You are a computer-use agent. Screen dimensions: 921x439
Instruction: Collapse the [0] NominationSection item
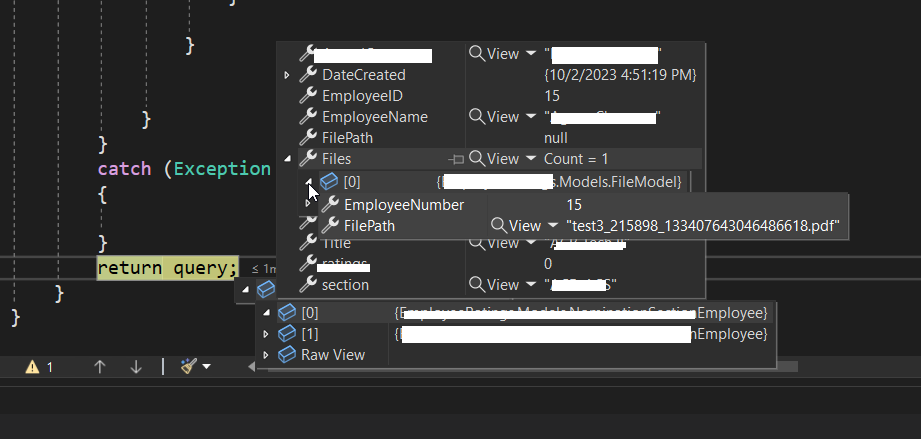[265, 313]
